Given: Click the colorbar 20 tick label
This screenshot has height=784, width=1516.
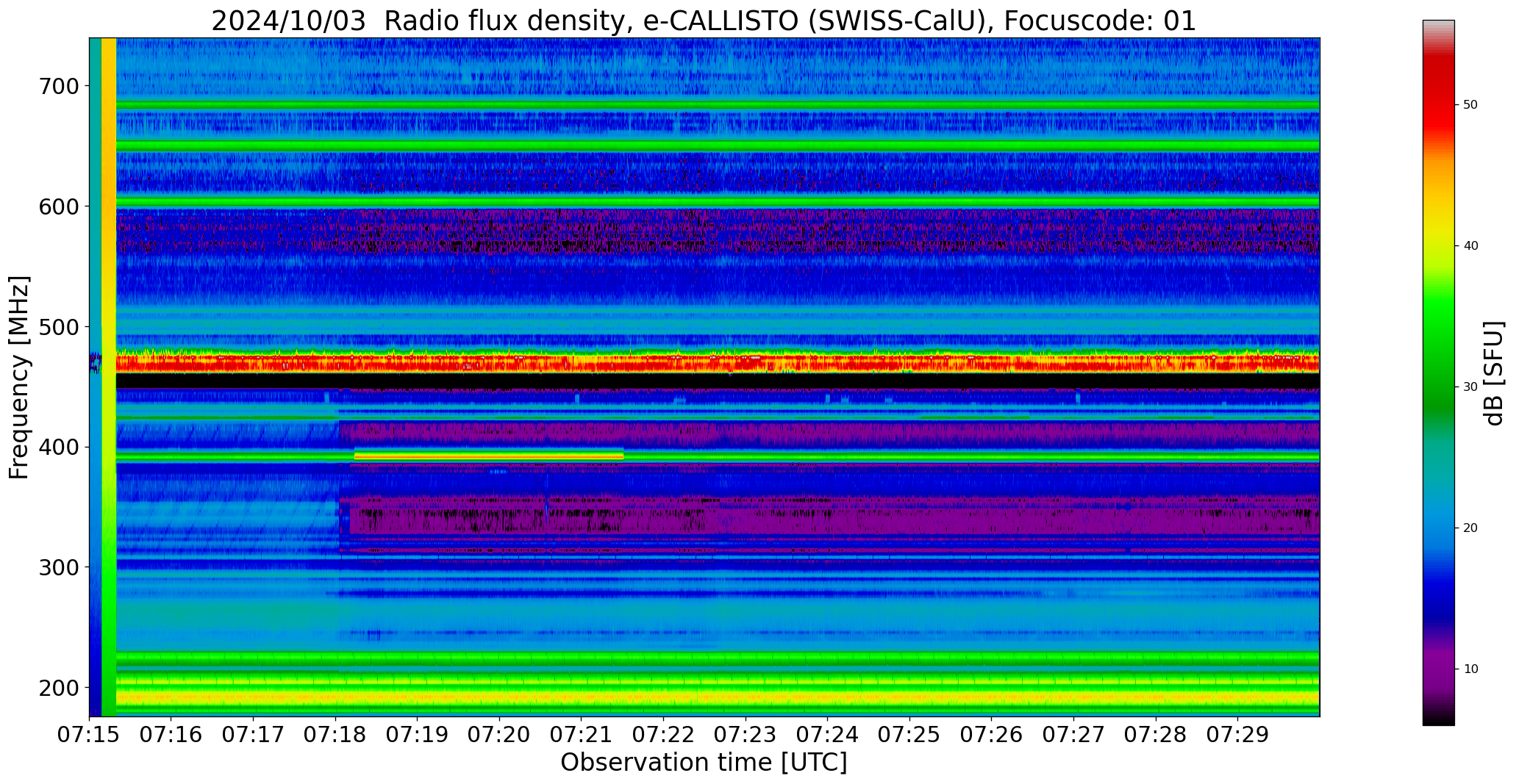Looking at the screenshot, I should [1470, 528].
